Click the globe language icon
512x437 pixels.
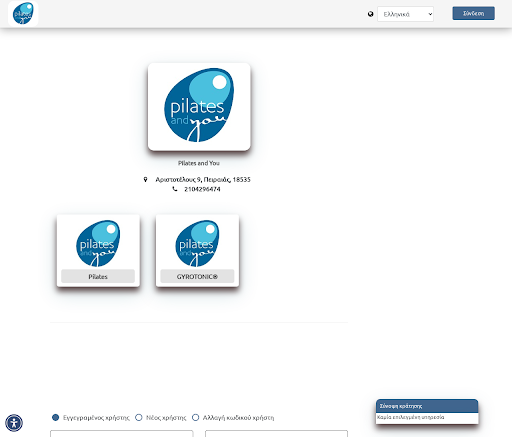370,14
